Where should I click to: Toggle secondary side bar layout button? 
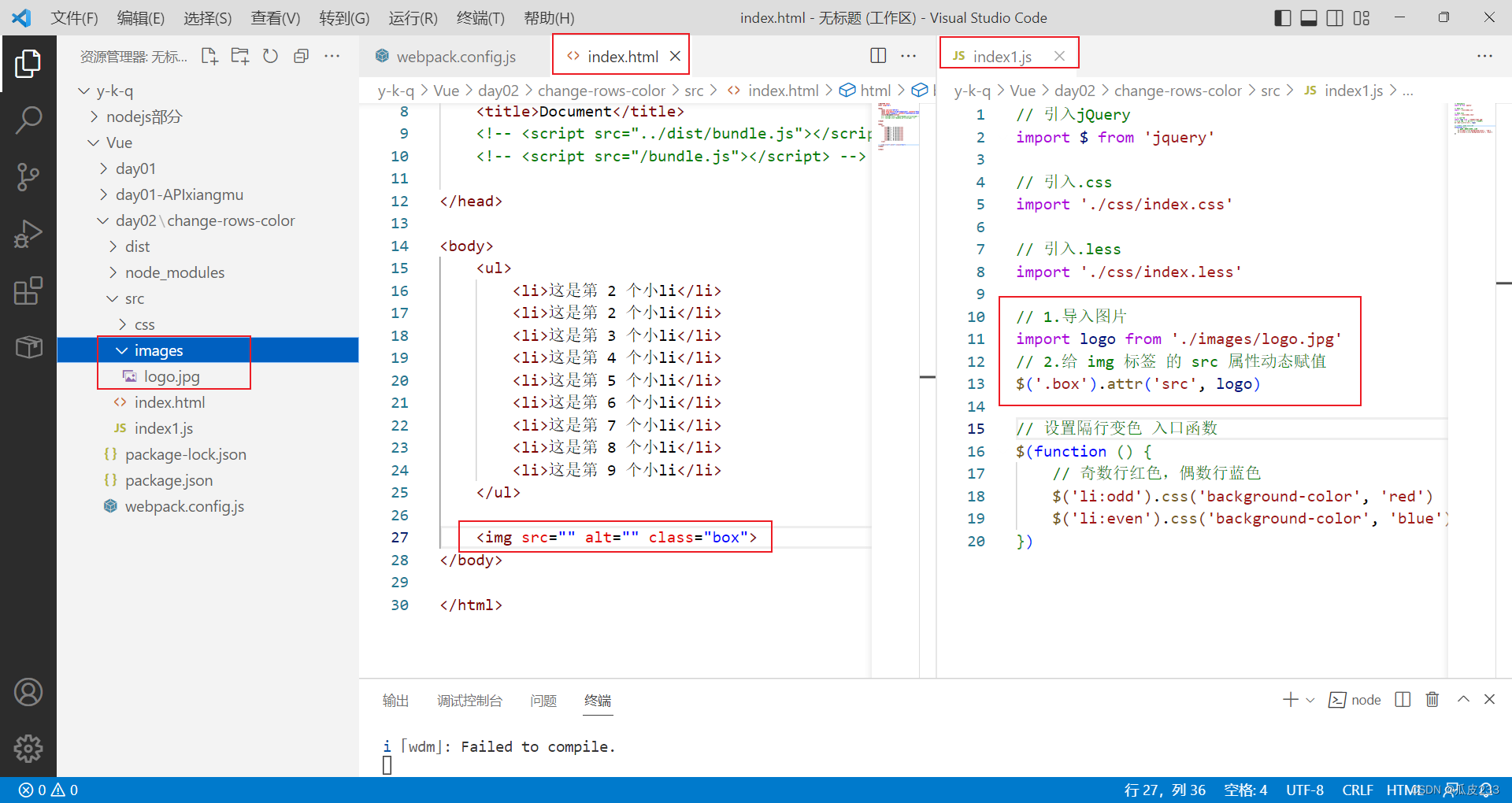[1335, 18]
